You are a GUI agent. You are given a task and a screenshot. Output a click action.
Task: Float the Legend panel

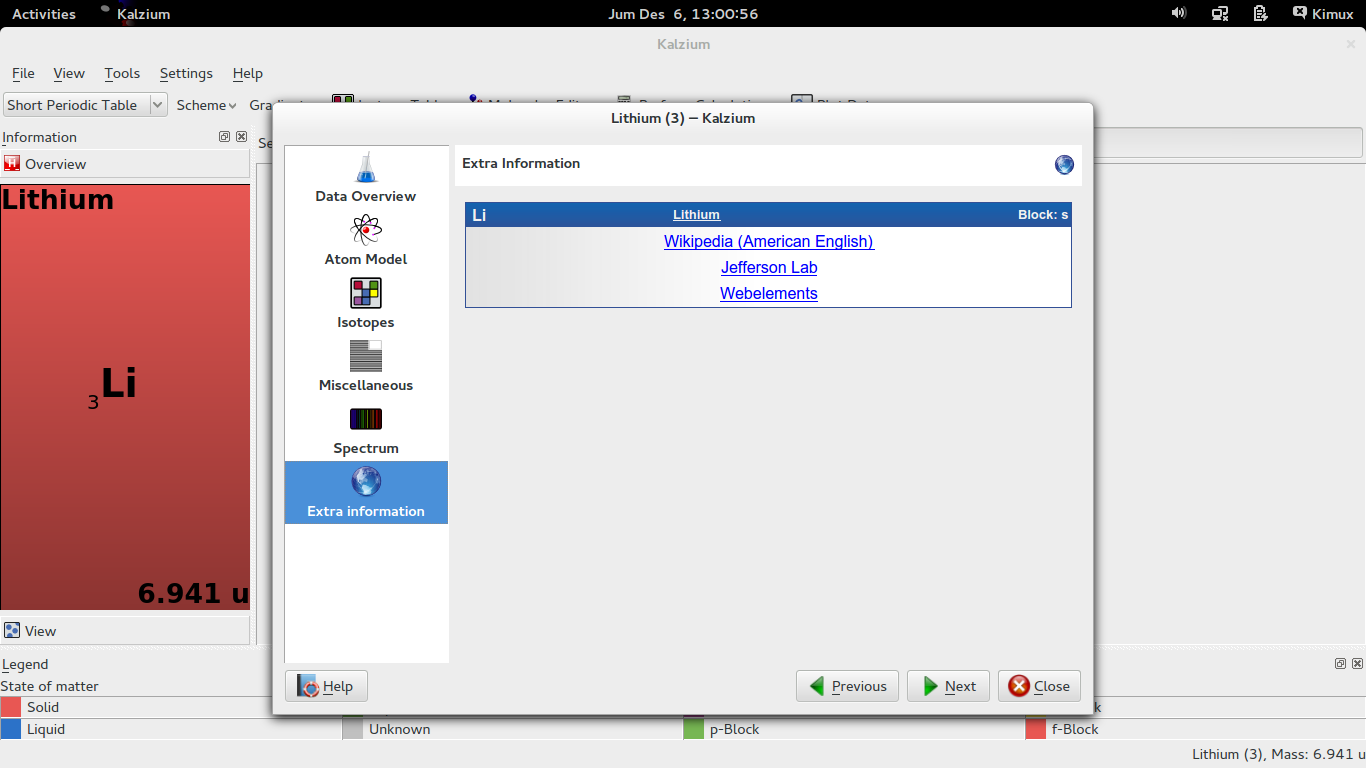tap(1340, 663)
